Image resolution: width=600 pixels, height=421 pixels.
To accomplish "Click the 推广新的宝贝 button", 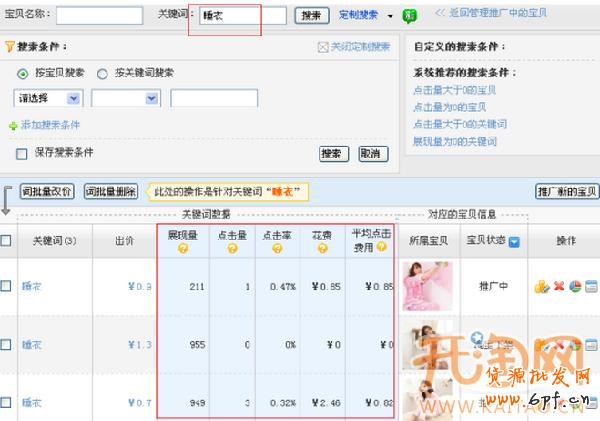I will (566, 192).
